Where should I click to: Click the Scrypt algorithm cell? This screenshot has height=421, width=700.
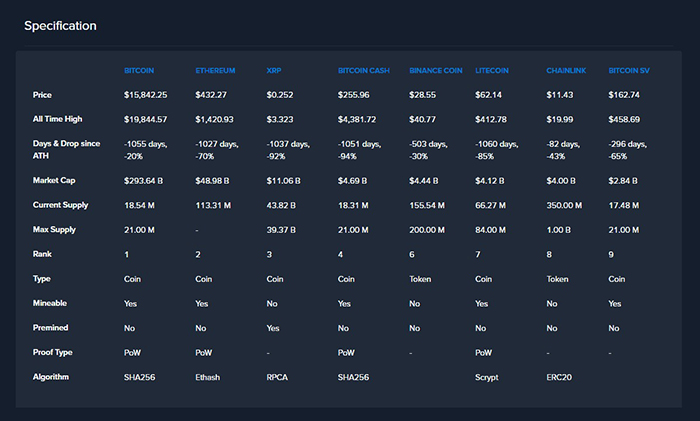click(487, 377)
